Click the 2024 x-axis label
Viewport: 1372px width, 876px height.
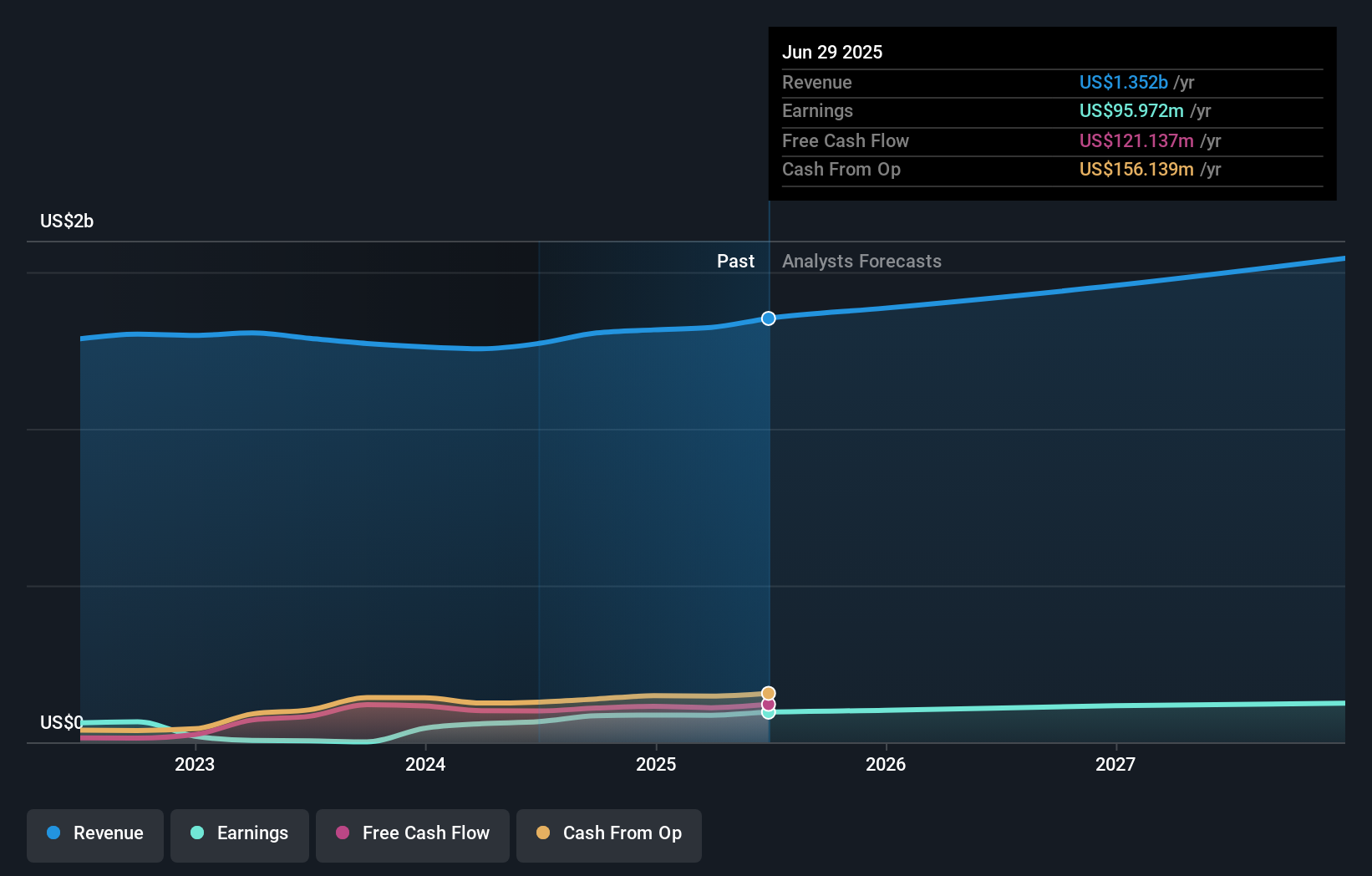tap(425, 764)
